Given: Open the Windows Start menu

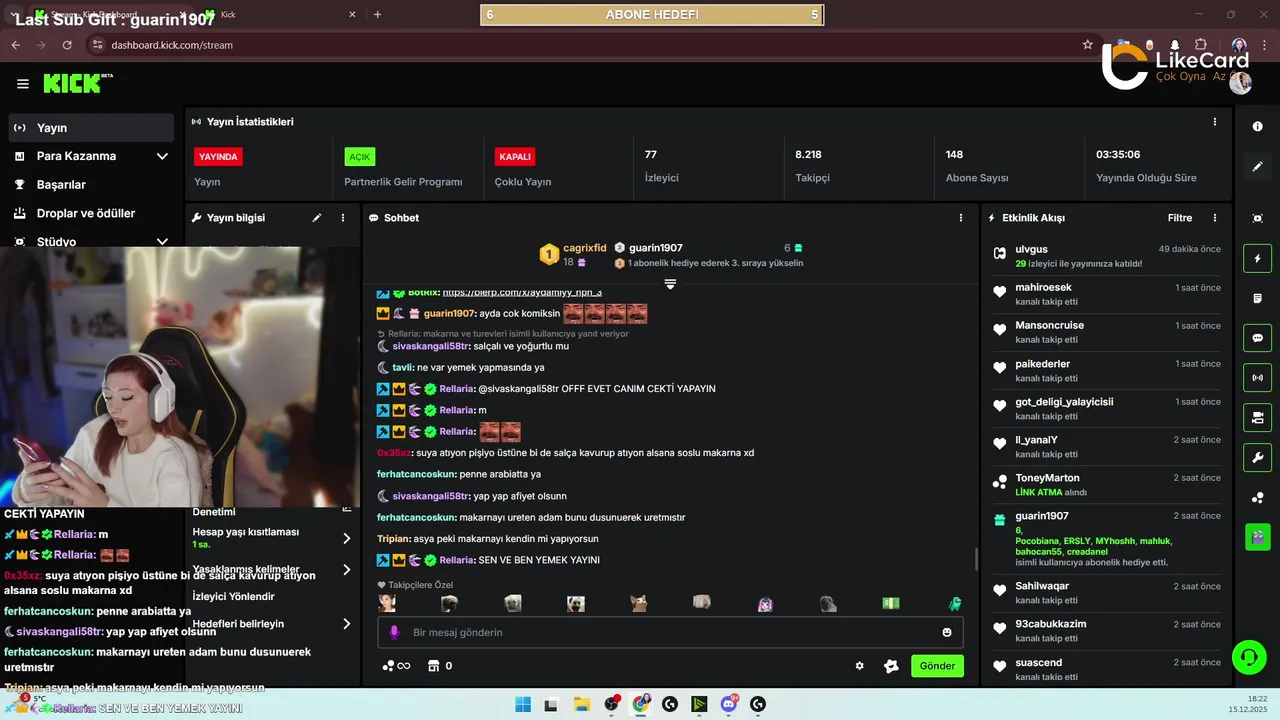Looking at the screenshot, I should click(523, 704).
